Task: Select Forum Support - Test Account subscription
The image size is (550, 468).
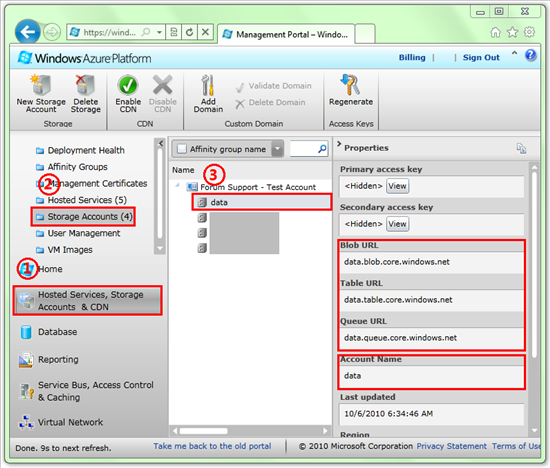Action: [x=251, y=187]
